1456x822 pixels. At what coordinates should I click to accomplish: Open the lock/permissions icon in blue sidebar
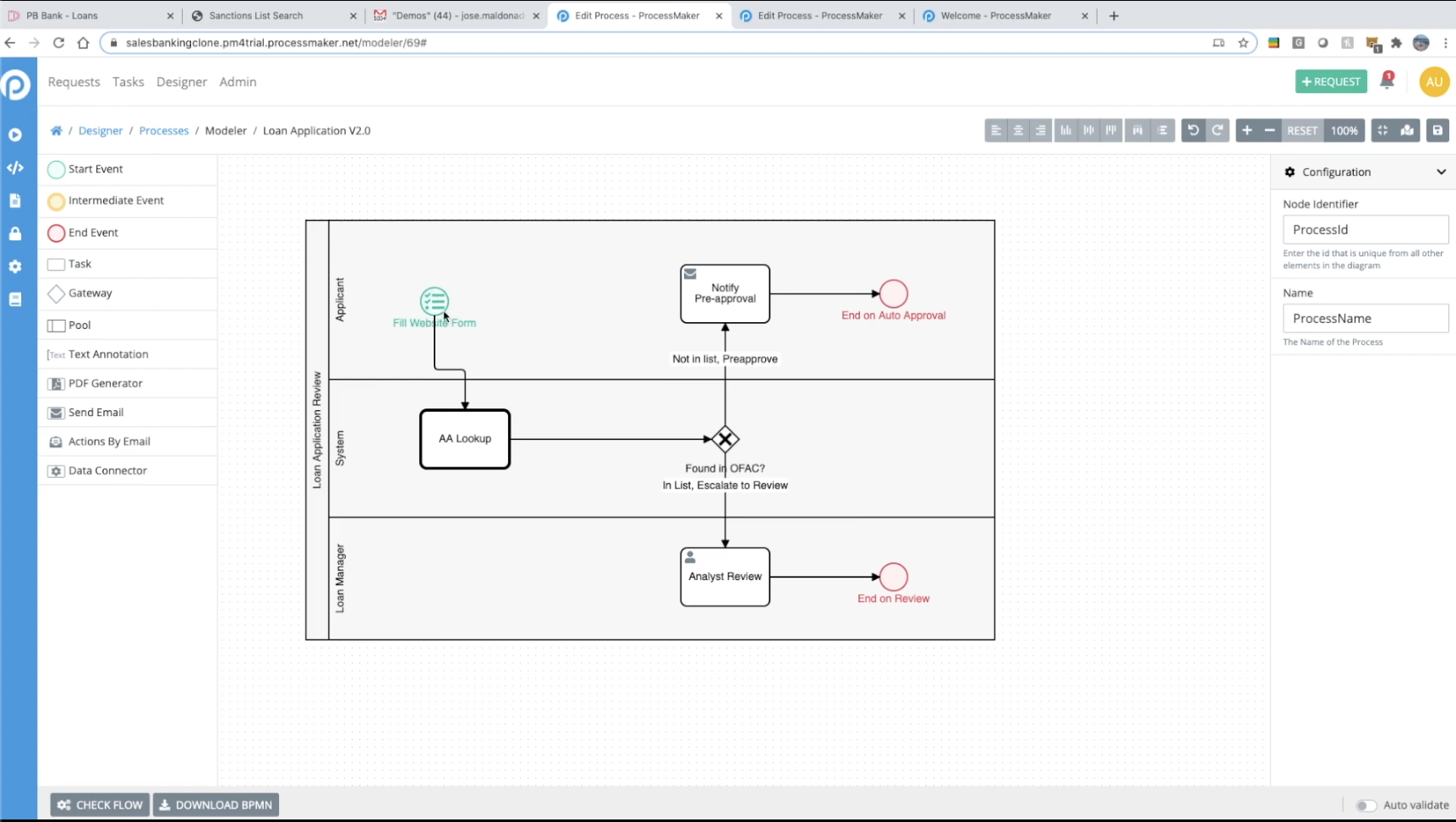pos(15,233)
